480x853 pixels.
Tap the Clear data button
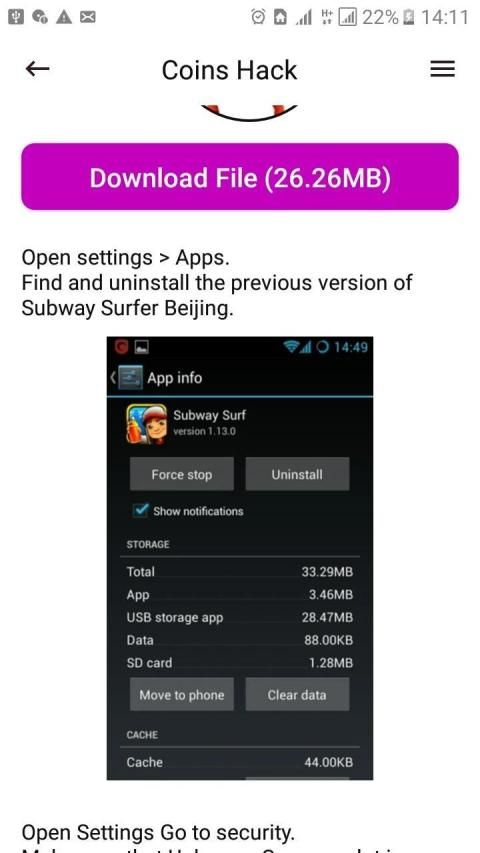click(x=297, y=695)
